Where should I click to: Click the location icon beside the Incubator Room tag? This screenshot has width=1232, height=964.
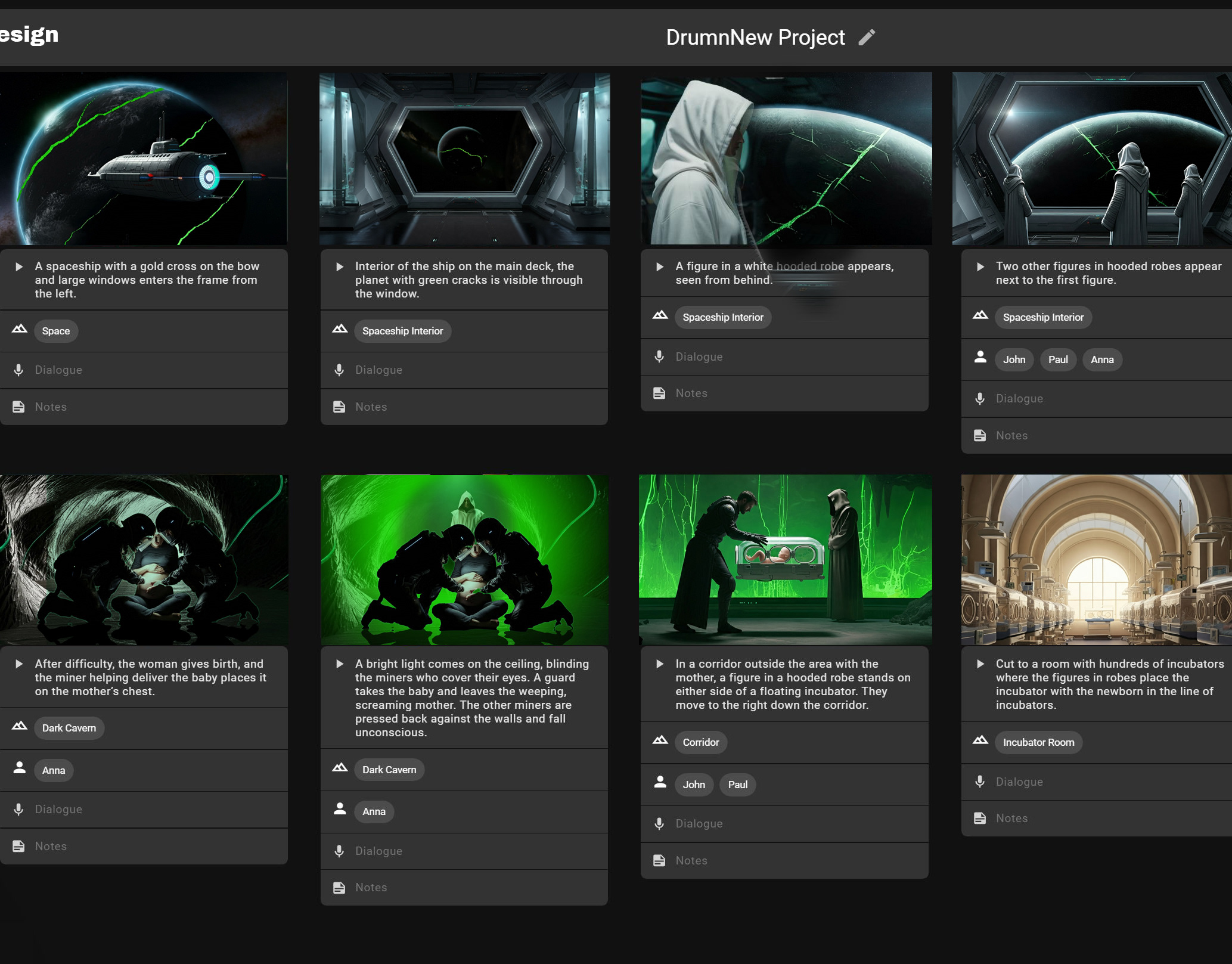980,740
